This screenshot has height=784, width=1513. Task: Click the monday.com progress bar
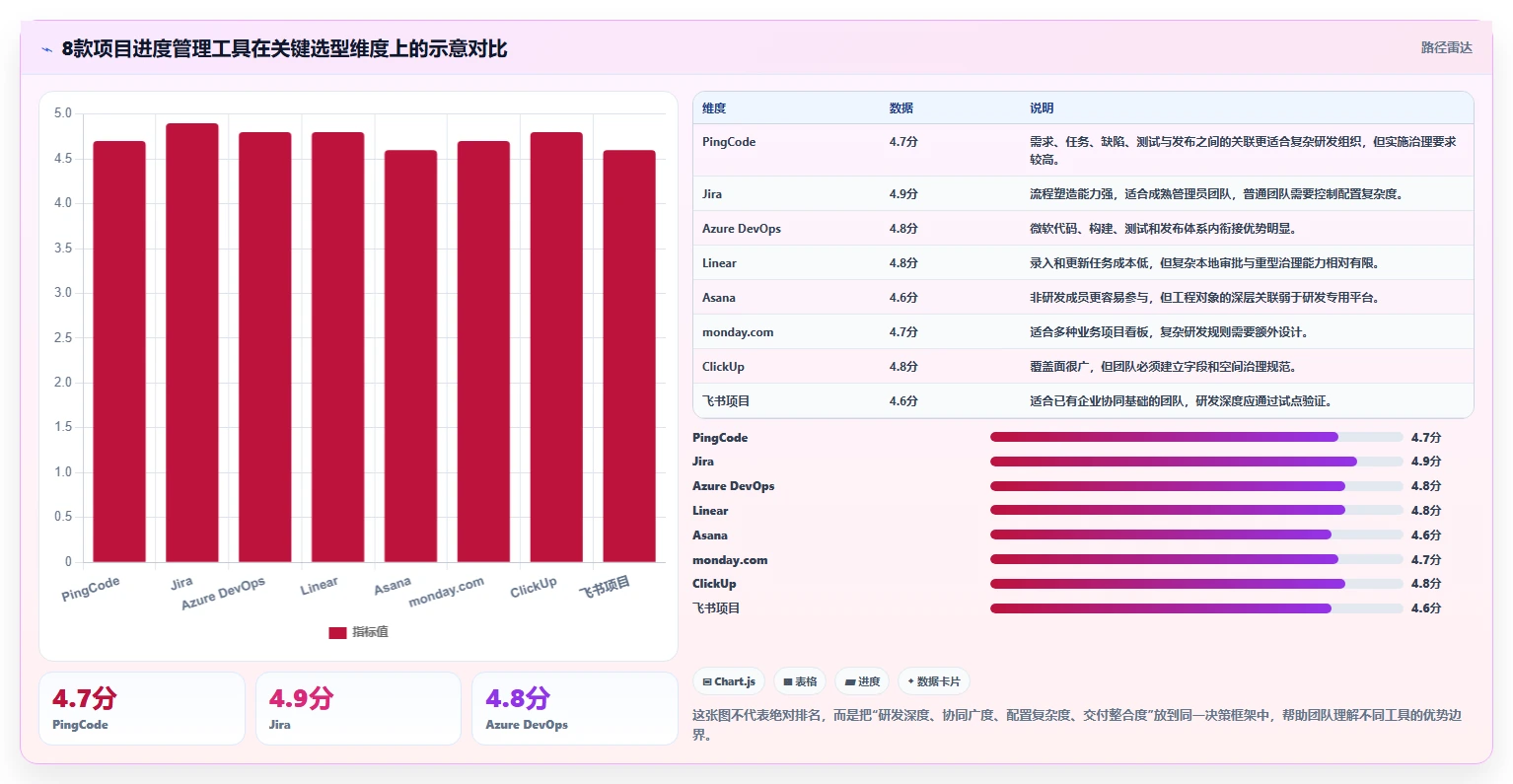click(x=1196, y=559)
